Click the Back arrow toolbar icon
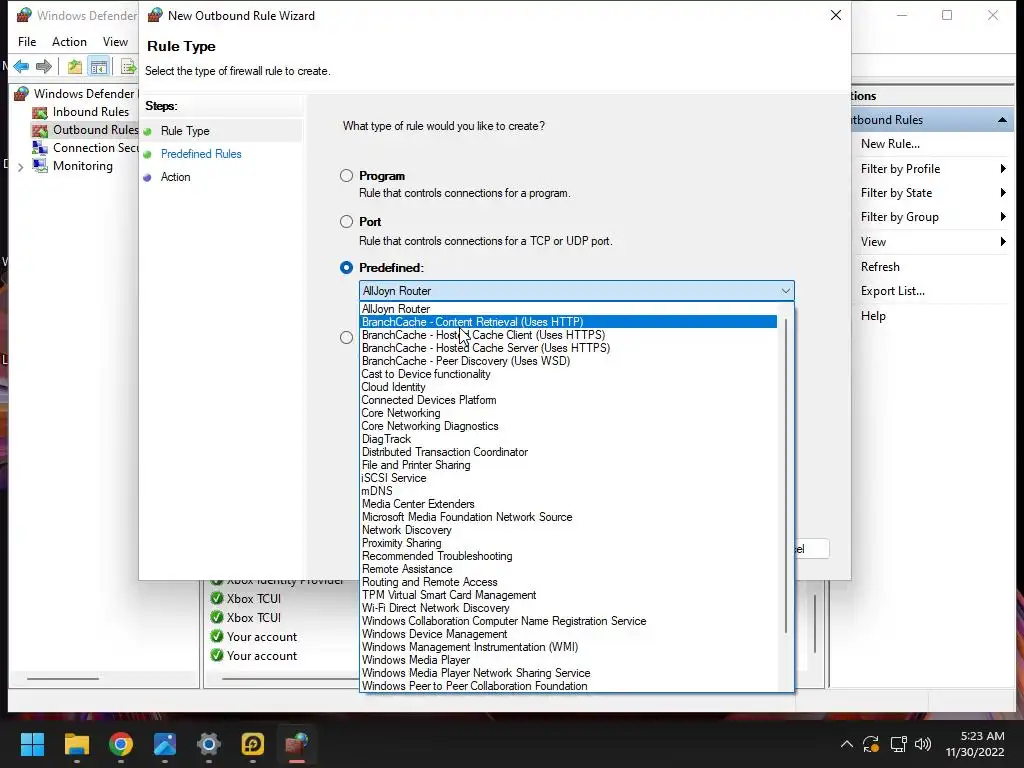This screenshot has height=768, width=1024. point(21,66)
